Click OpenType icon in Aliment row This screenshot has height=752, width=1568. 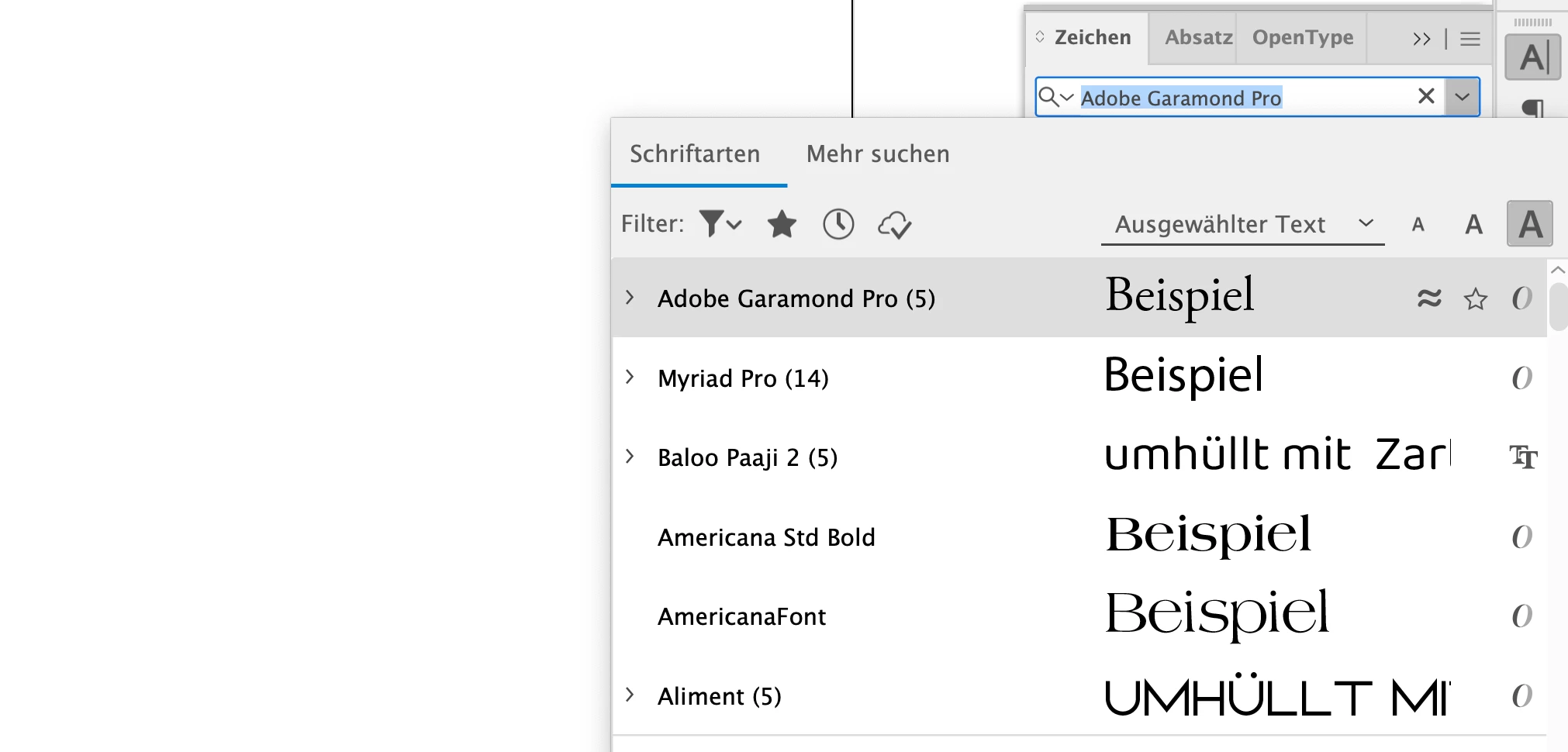click(x=1522, y=695)
